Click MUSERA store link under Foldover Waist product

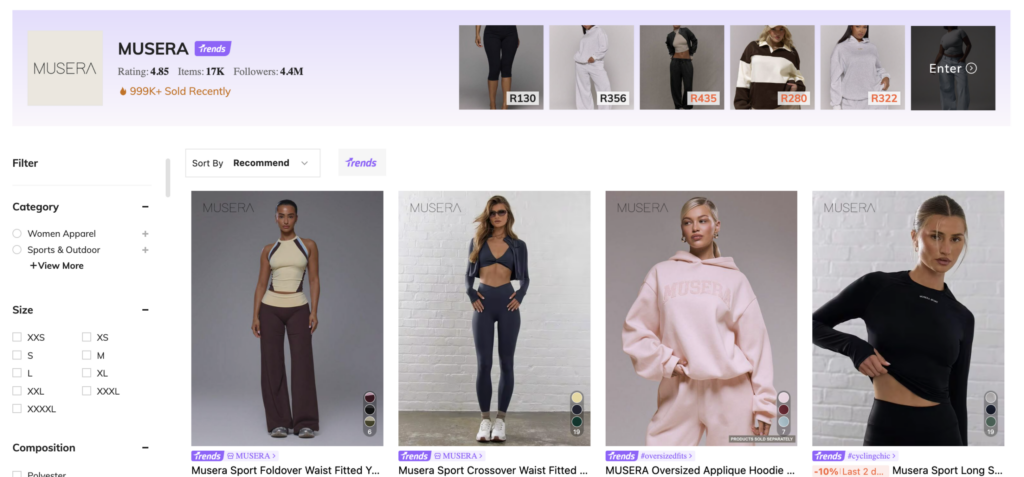(251, 456)
